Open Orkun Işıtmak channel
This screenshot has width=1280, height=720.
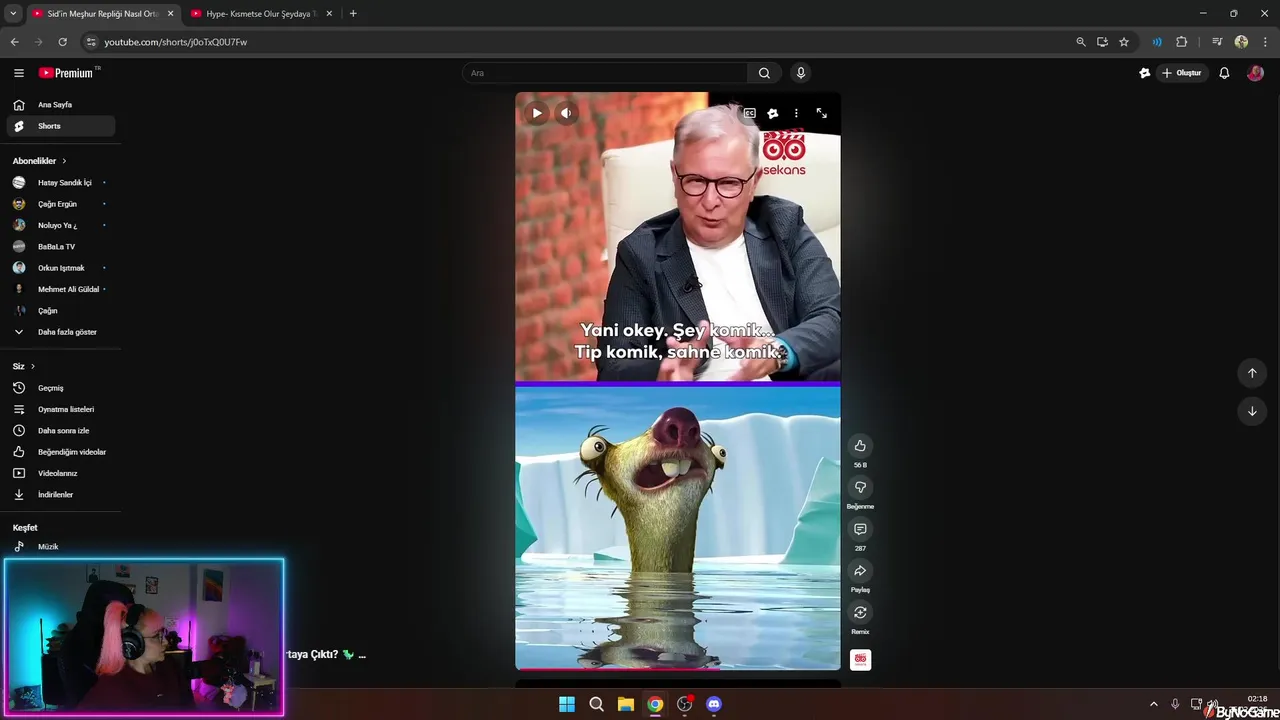[61, 268]
